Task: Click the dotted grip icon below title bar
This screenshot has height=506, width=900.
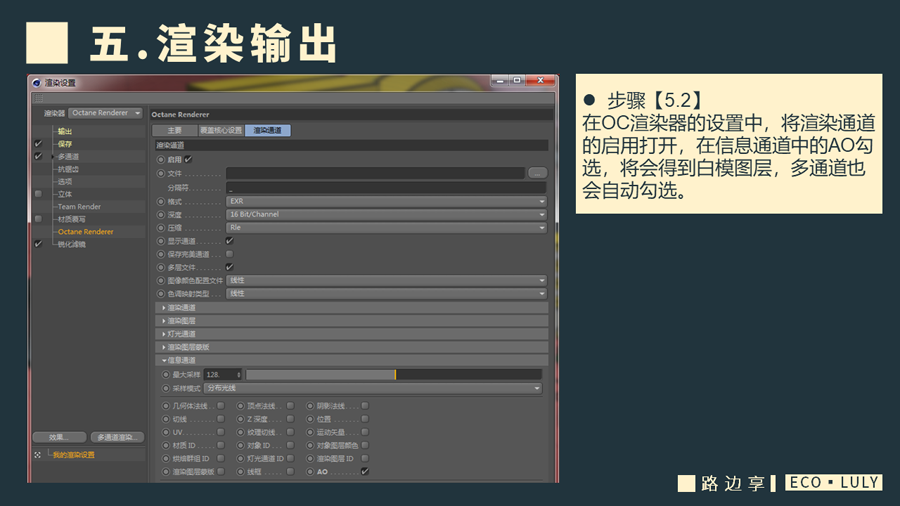Action: click(38, 98)
